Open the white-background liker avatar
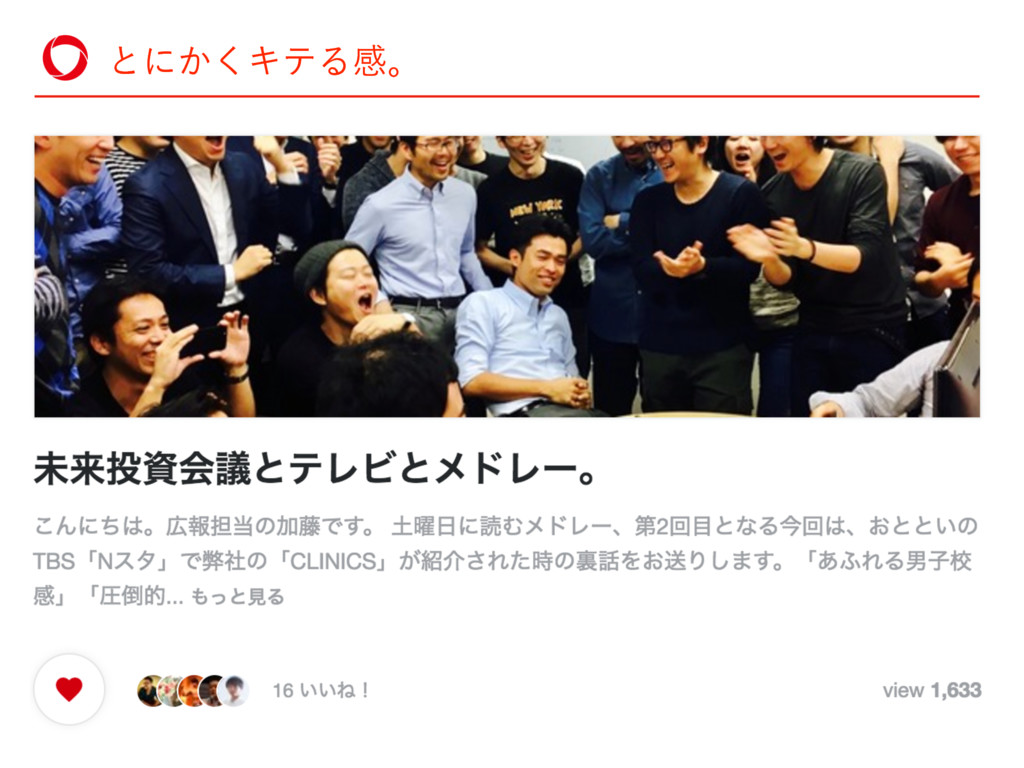This screenshot has width=1024, height=768. (234, 690)
